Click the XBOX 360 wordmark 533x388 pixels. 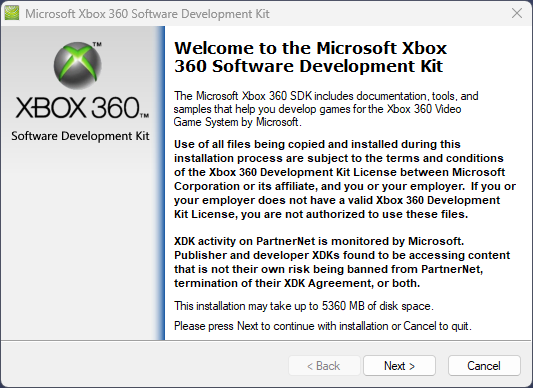82,108
